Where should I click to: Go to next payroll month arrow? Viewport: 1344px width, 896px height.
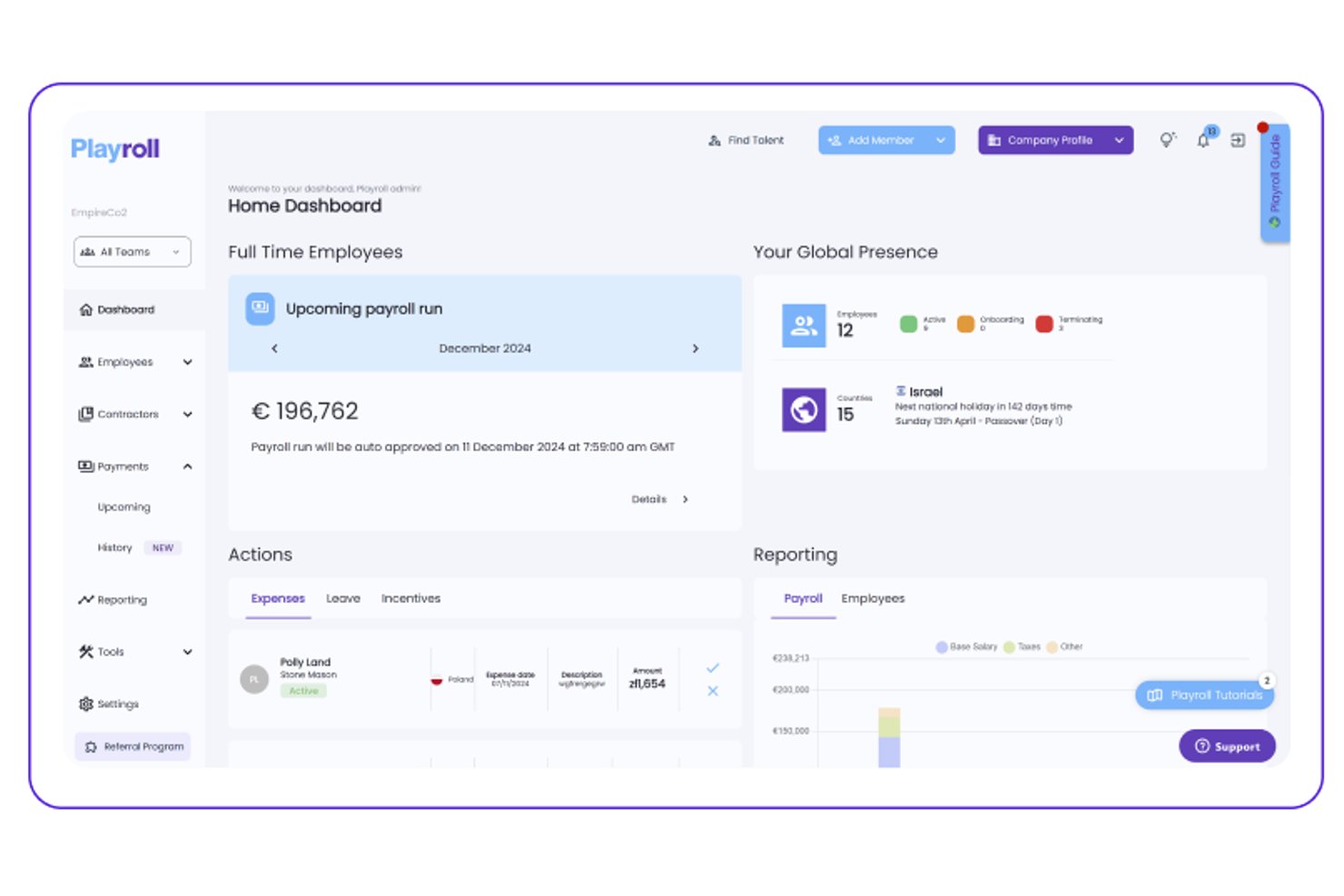tap(696, 349)
